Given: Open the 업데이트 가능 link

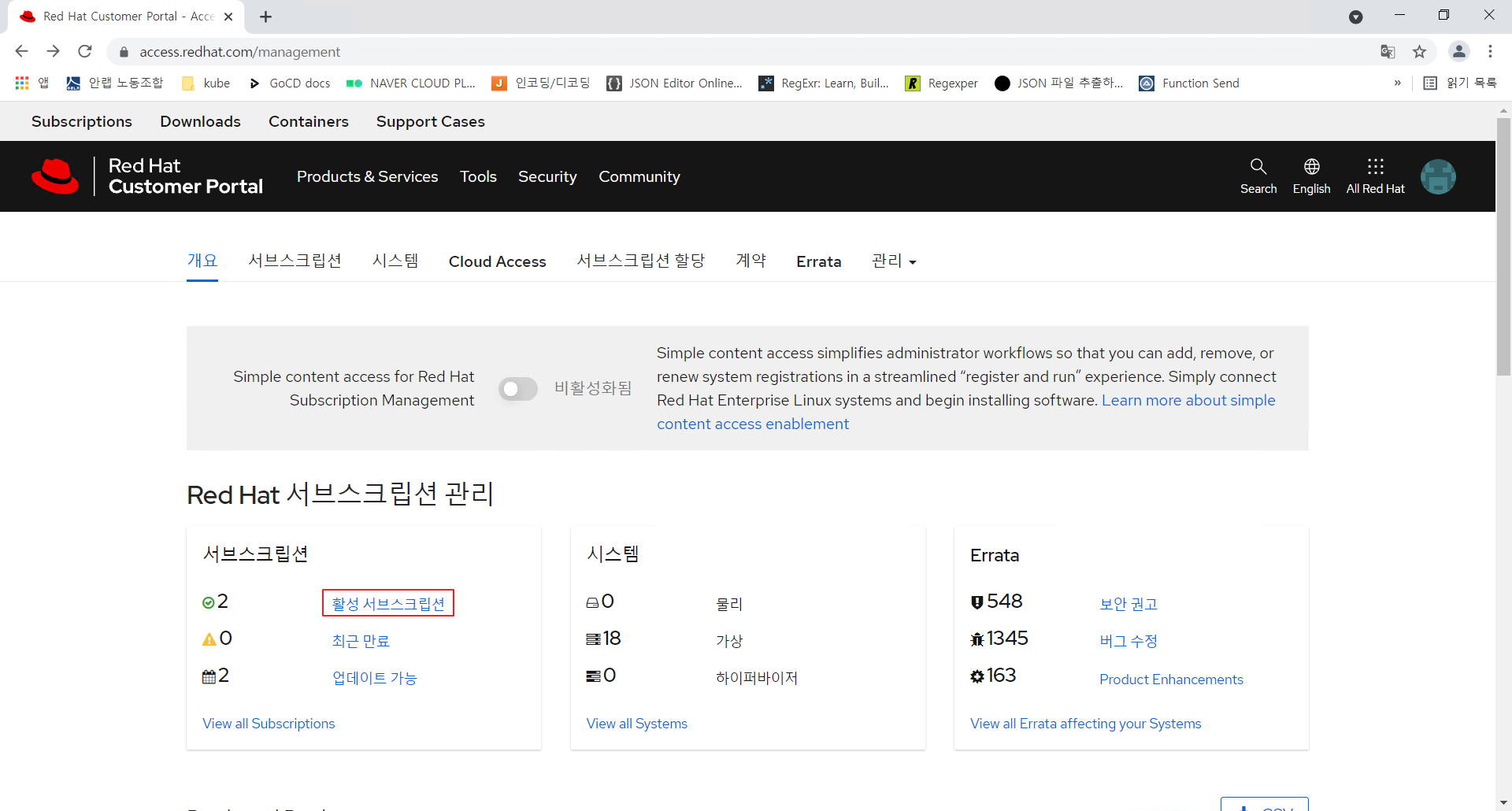Looking at the screenshot, I should coord(374,678).
